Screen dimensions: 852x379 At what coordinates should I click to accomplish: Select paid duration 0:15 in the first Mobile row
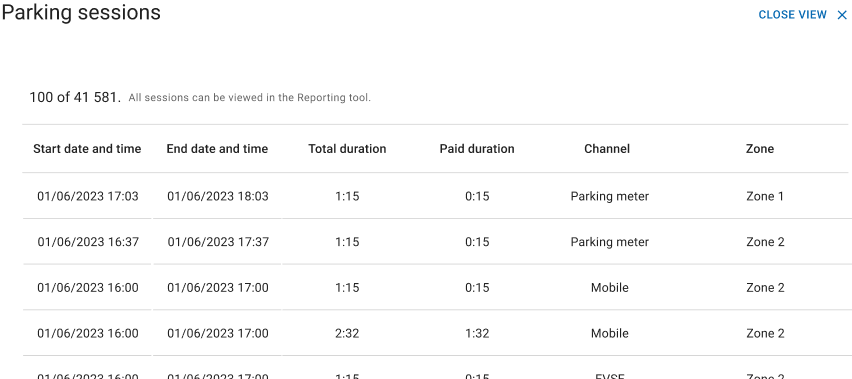point(477,287)
